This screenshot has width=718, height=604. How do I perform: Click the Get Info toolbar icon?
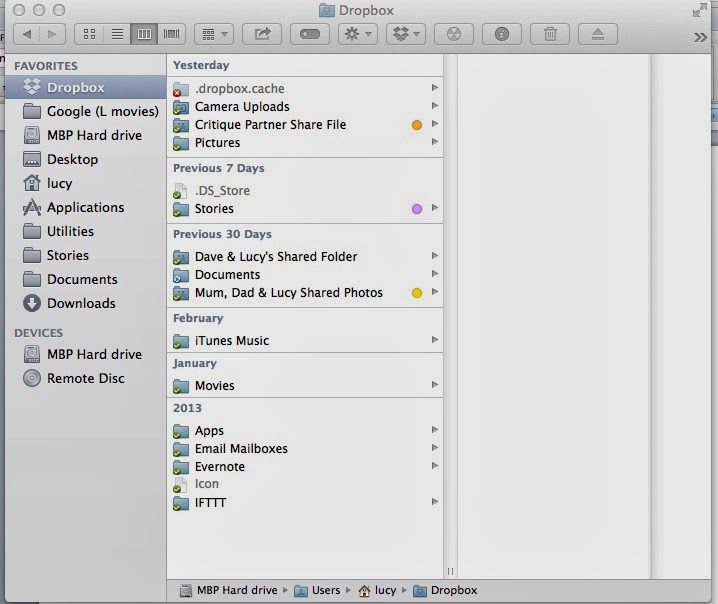(502, 34)
